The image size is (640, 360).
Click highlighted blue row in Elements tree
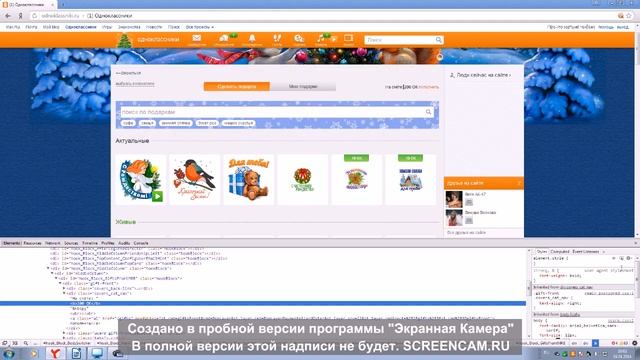(x=263, y=303)
